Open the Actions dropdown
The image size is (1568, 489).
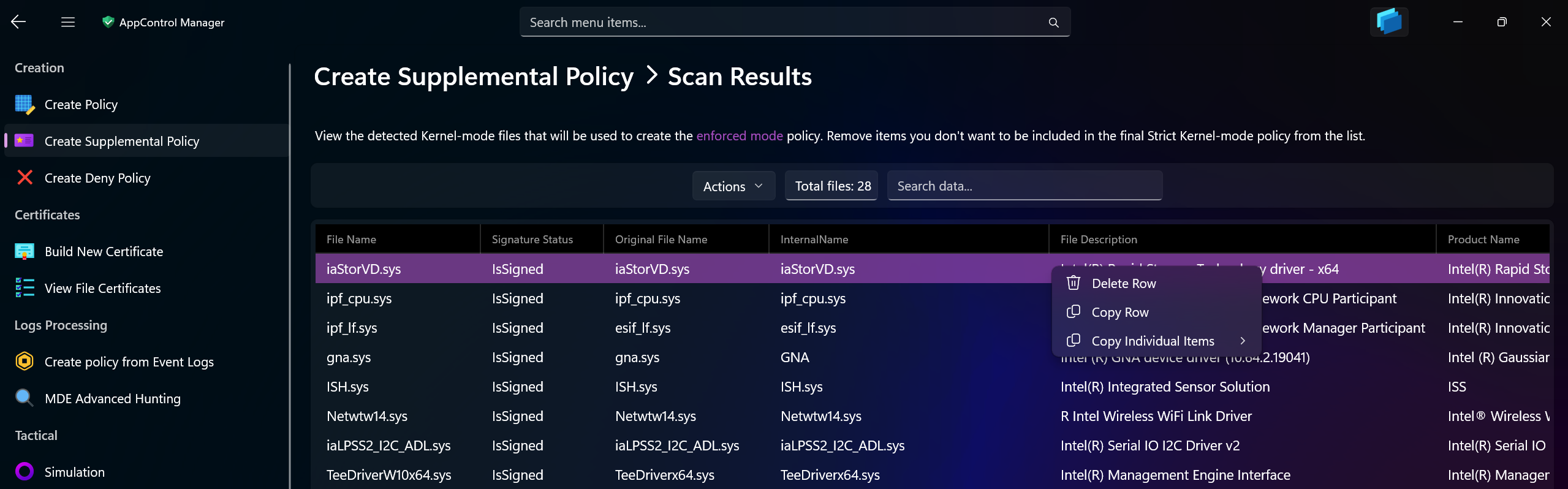[x=733, y=186]
